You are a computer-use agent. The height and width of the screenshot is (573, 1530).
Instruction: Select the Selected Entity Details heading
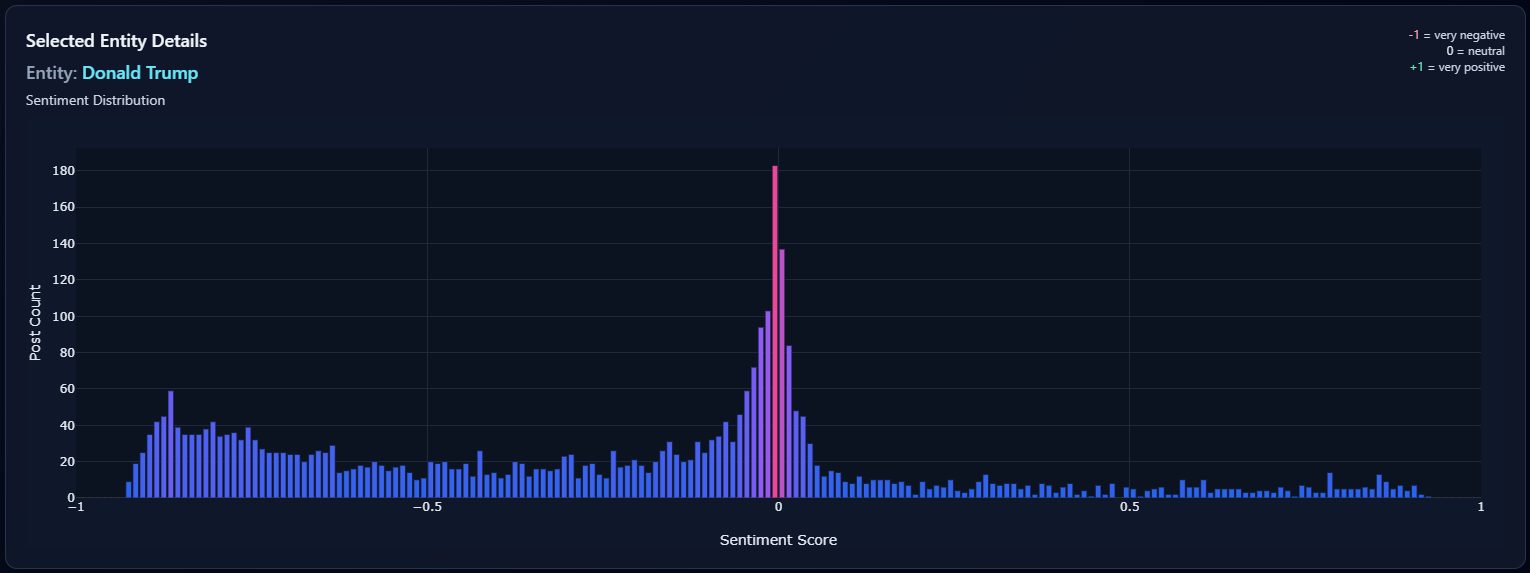pos(116,41)
